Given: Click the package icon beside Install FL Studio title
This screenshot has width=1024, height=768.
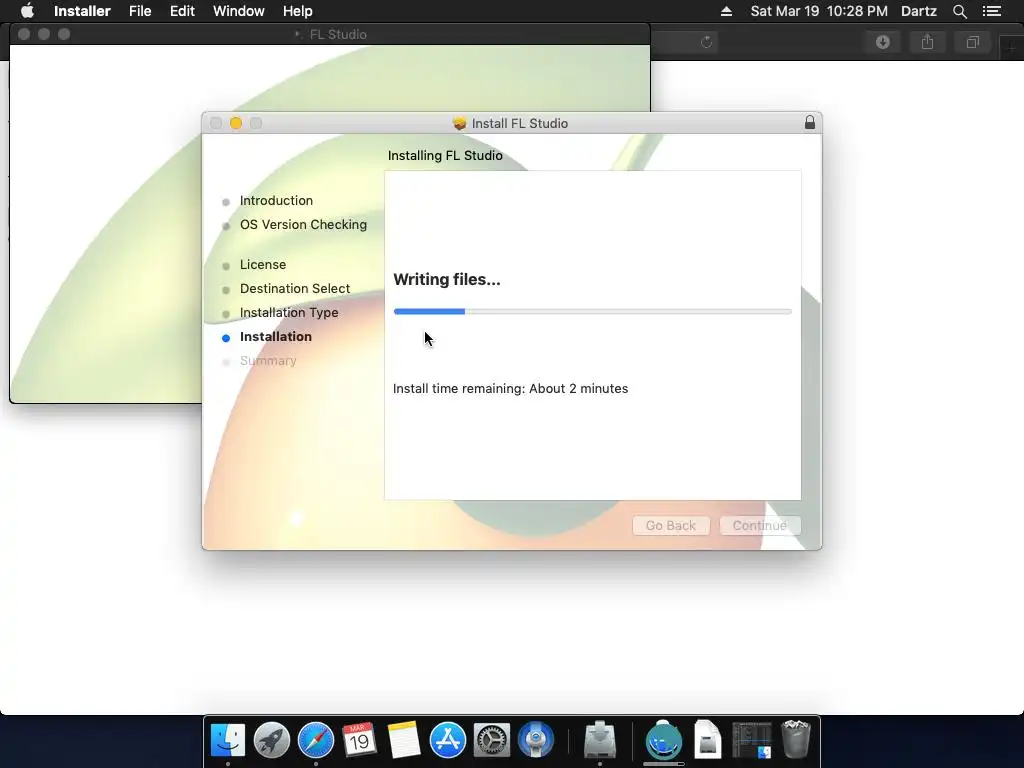Looking at the screenshot, I should [460, 123].
